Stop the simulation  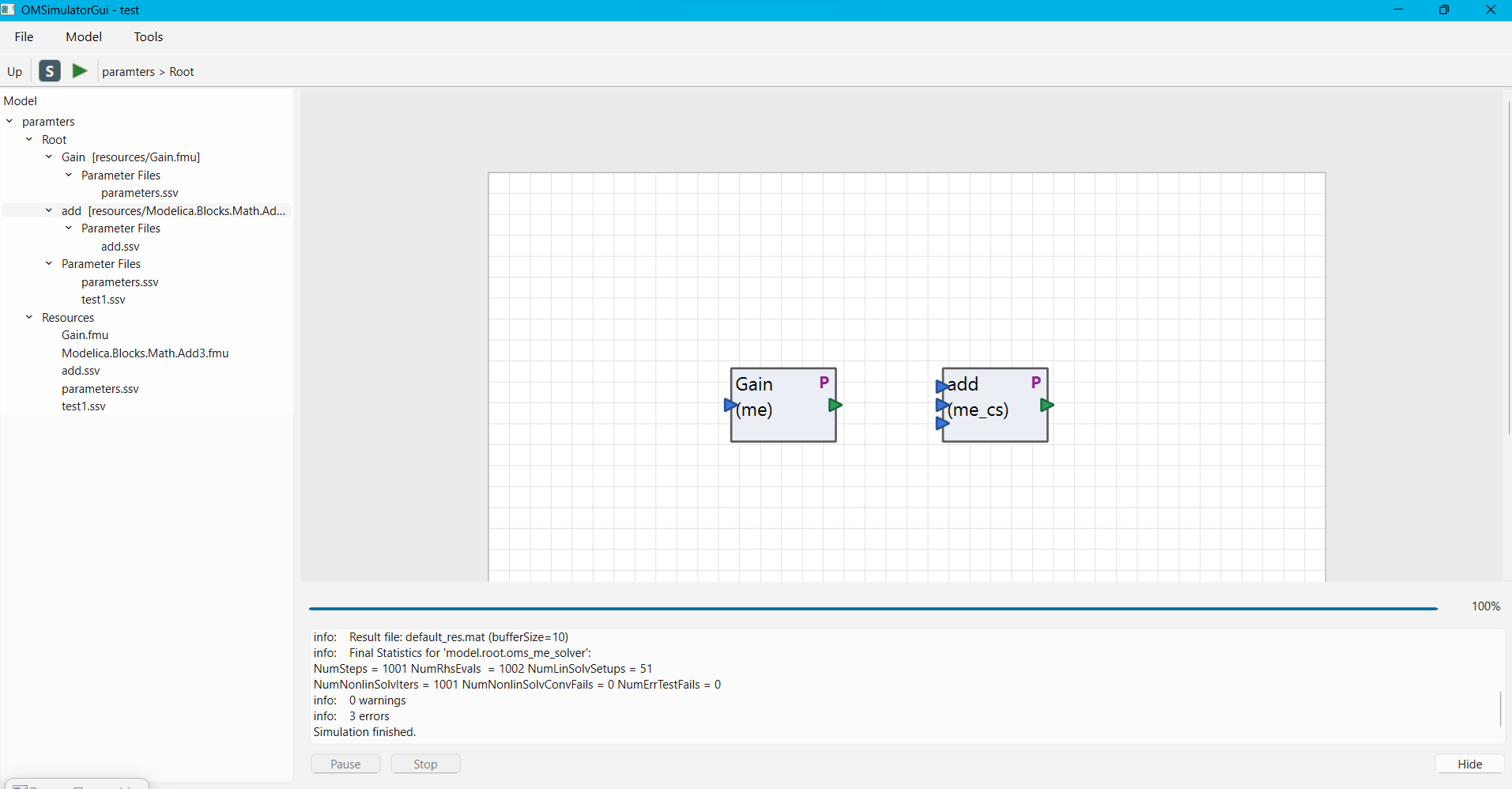click(x=425, y=764)
